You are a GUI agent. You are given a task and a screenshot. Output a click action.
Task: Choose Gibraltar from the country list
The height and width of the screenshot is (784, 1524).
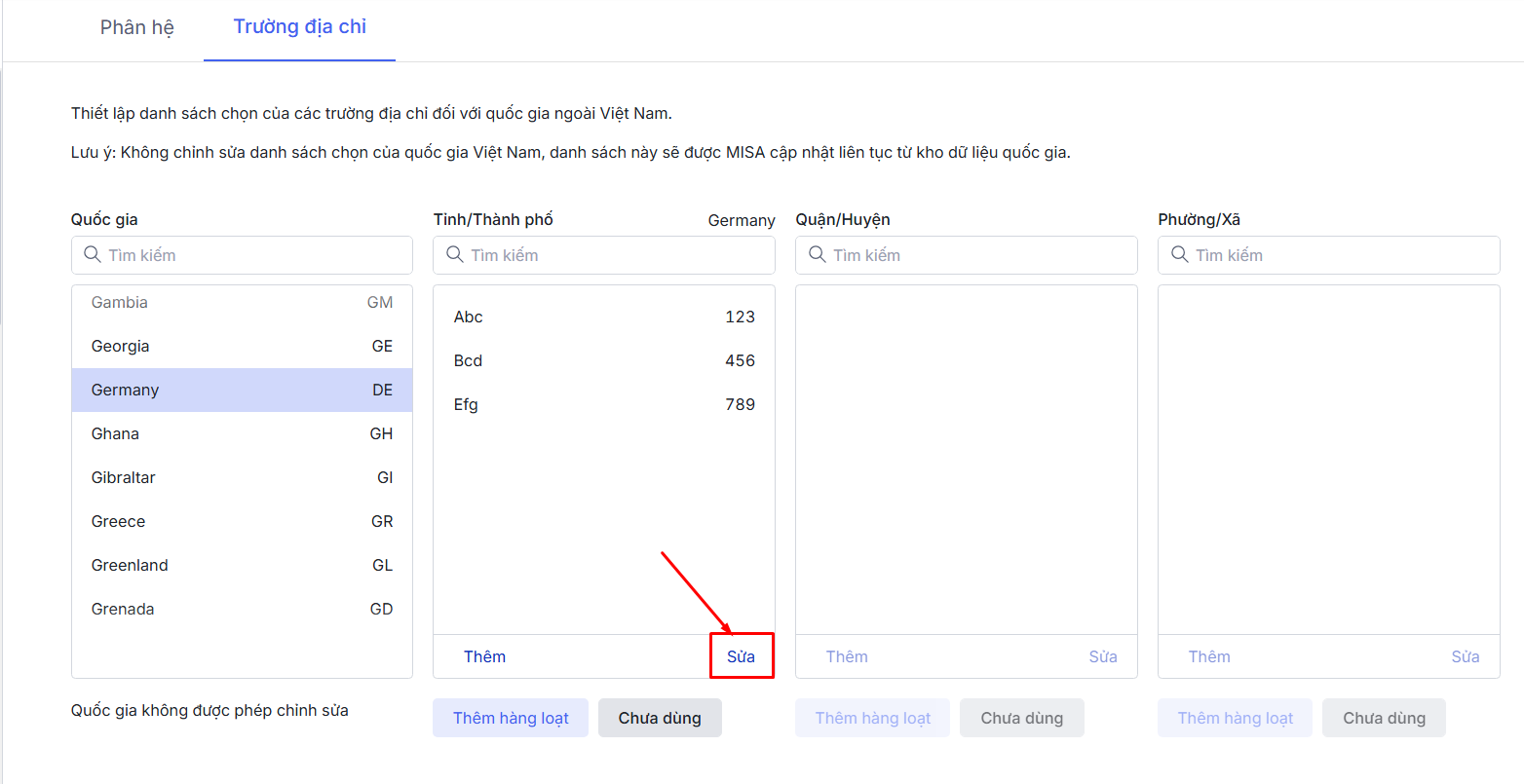pyautogui.click(x=242, y=477)
